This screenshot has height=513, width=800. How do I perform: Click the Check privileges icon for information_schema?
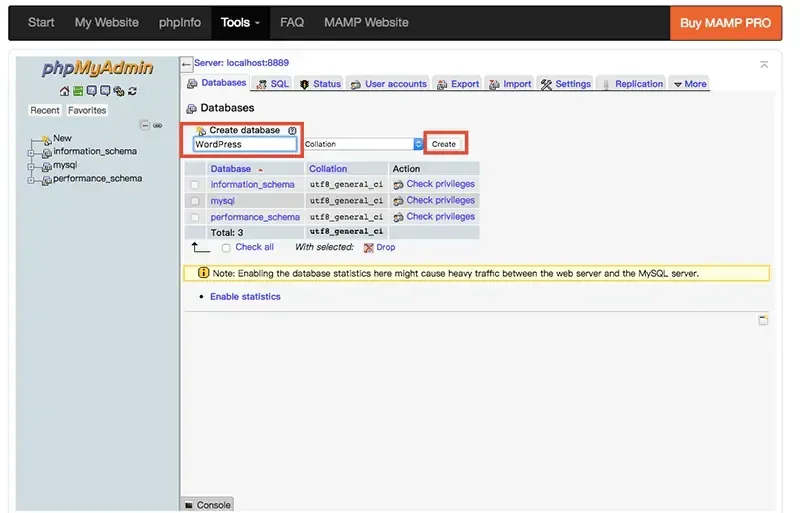398,184
